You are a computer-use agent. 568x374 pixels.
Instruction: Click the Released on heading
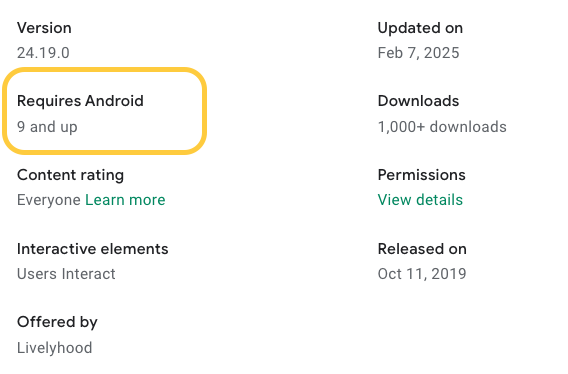422,249
